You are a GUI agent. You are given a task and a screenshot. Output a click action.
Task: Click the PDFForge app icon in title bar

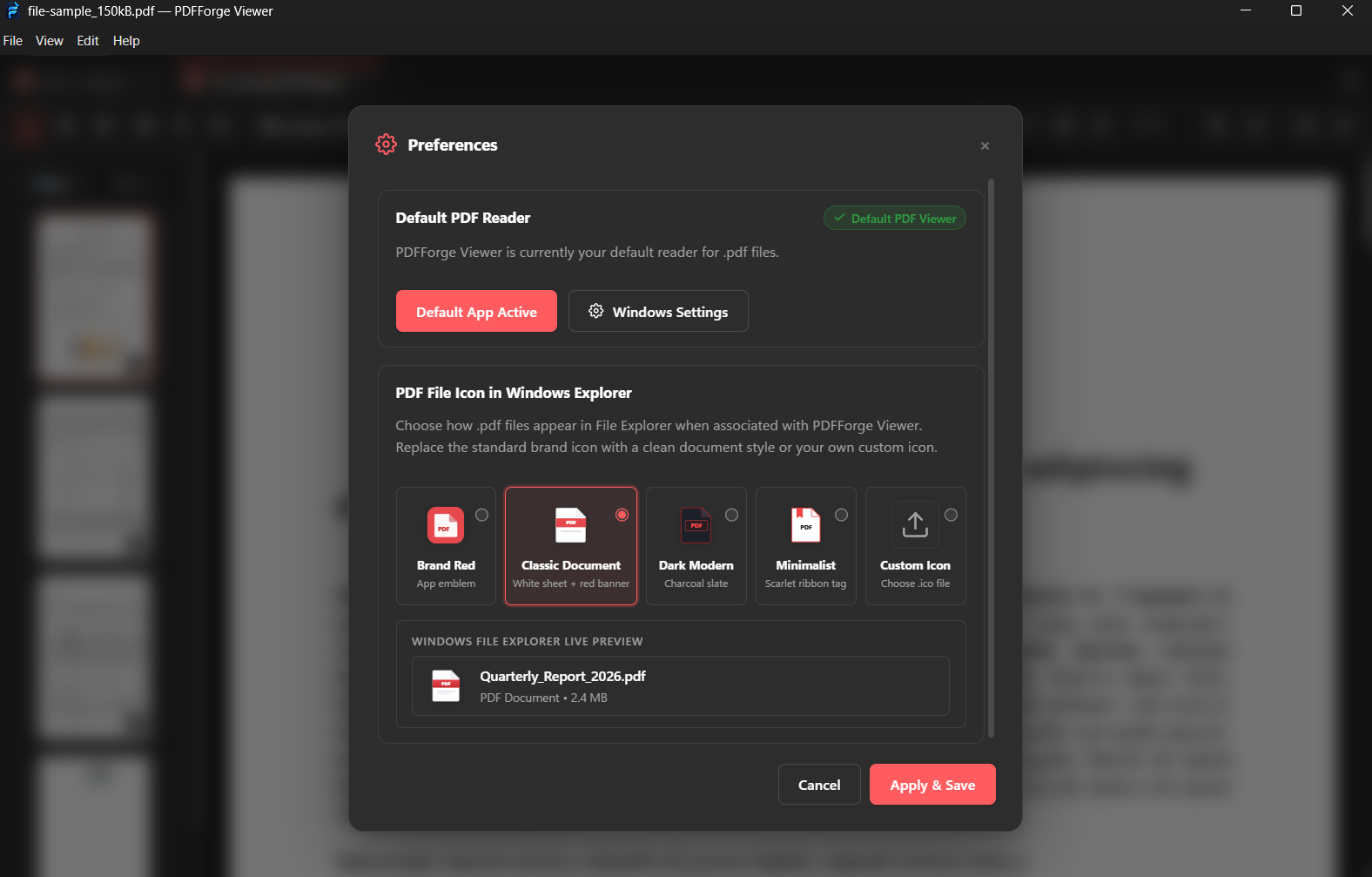tap(13, 11)
